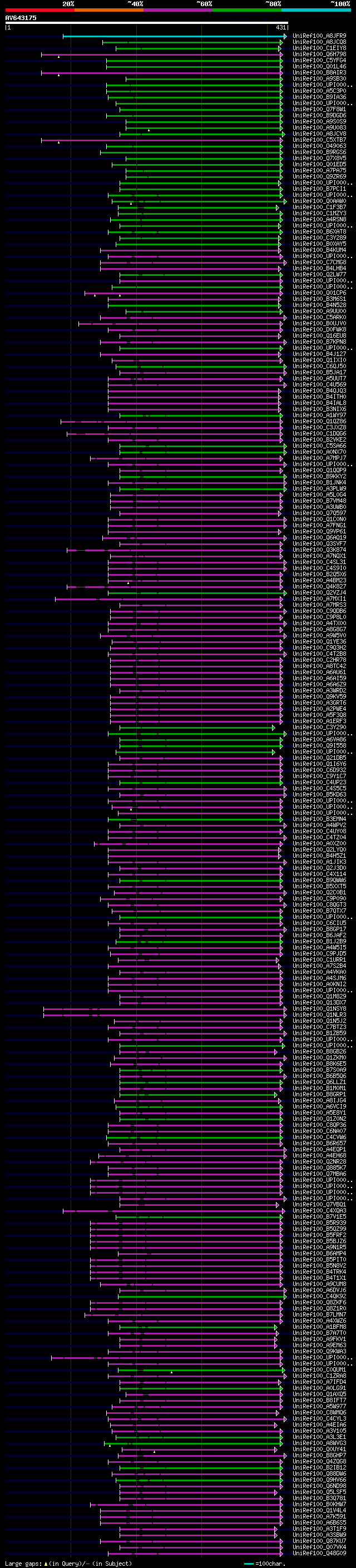
Task: Select the UniRef100_B4KUM4 label
Action: click(x=319, y=250)
